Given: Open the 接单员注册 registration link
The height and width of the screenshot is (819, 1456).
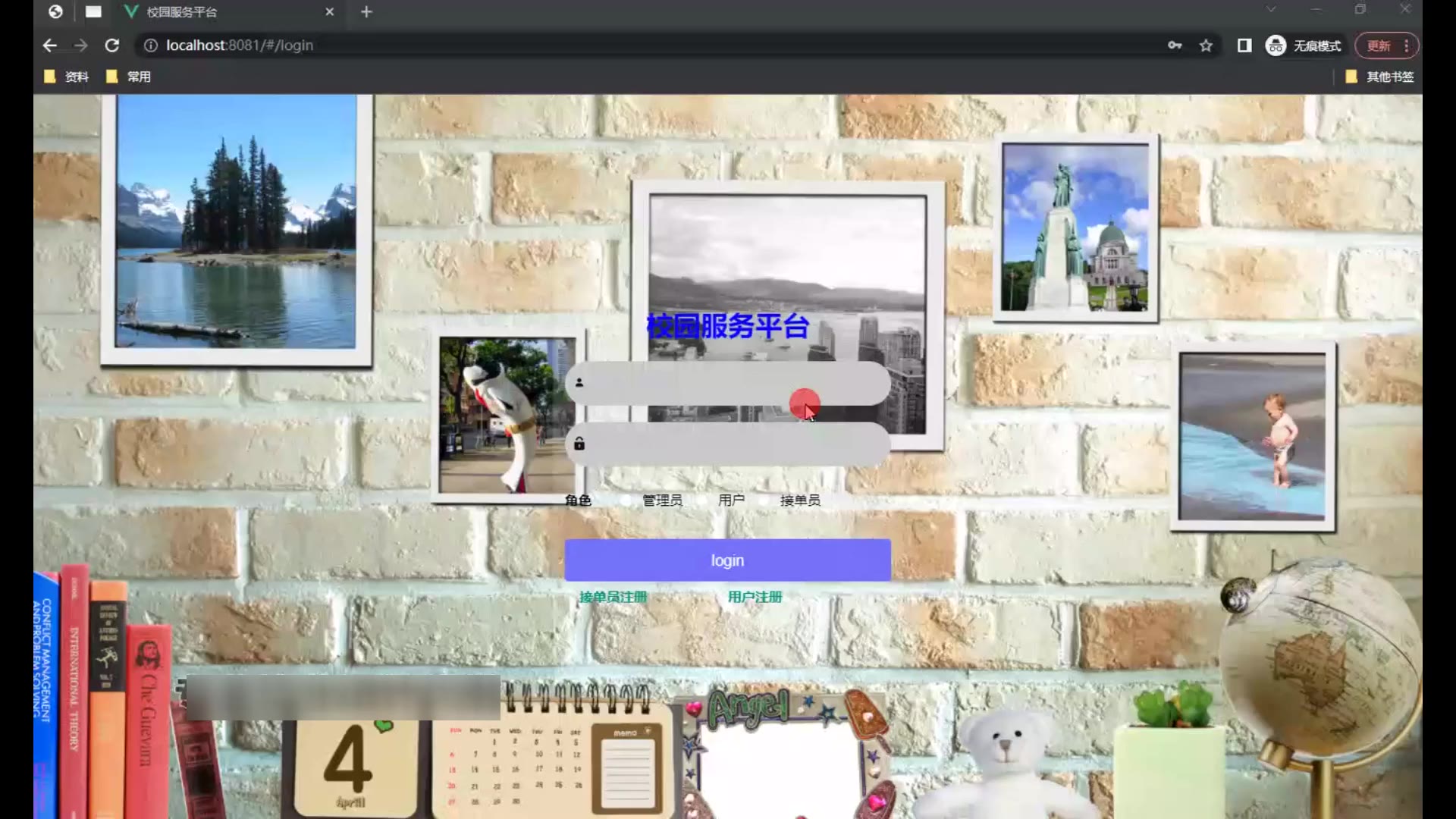Looking at the screenshot, I should (613, 597).
